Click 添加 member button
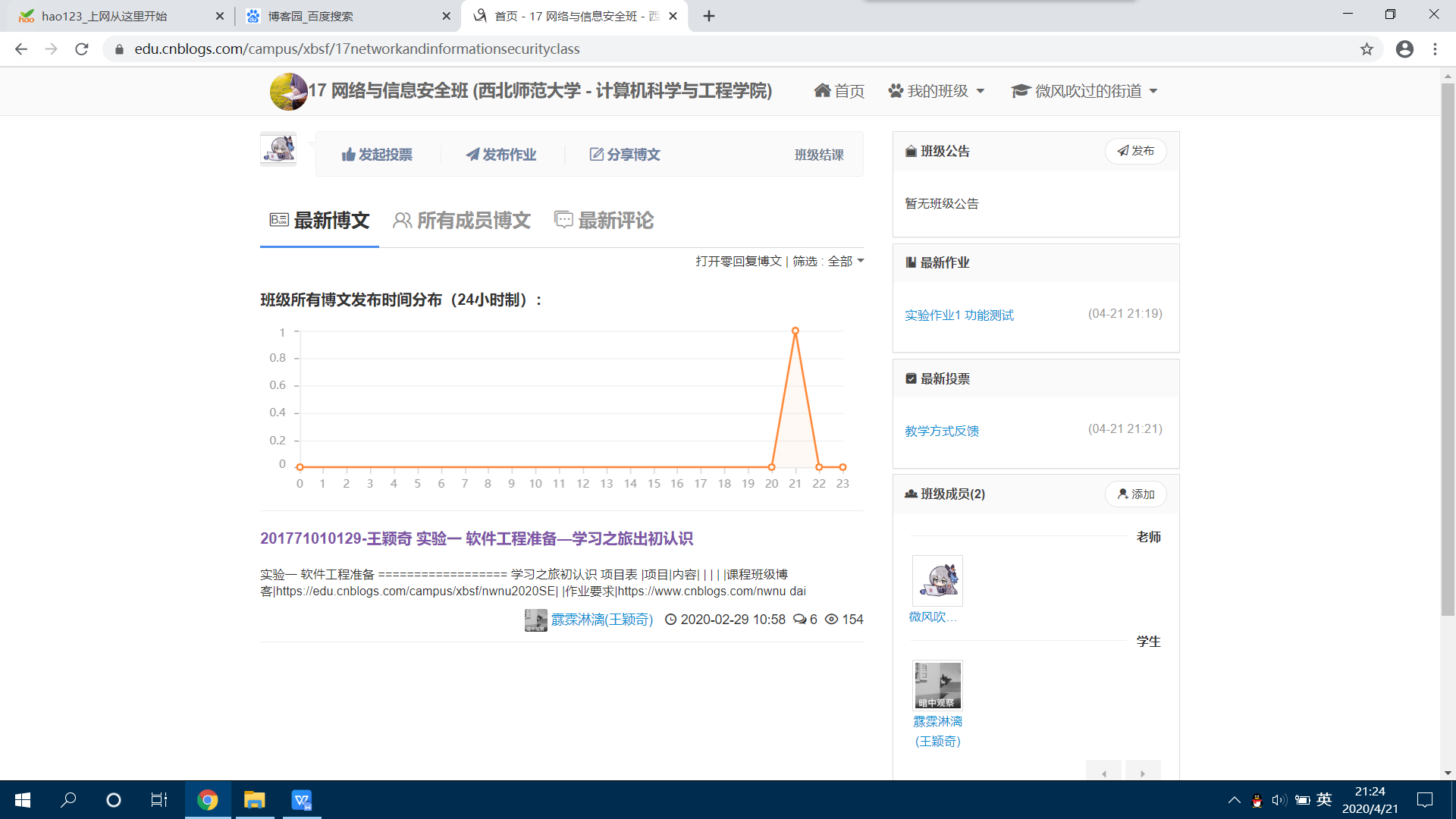The height and width of the screenshot is (819, 1456). (1135, 494)
